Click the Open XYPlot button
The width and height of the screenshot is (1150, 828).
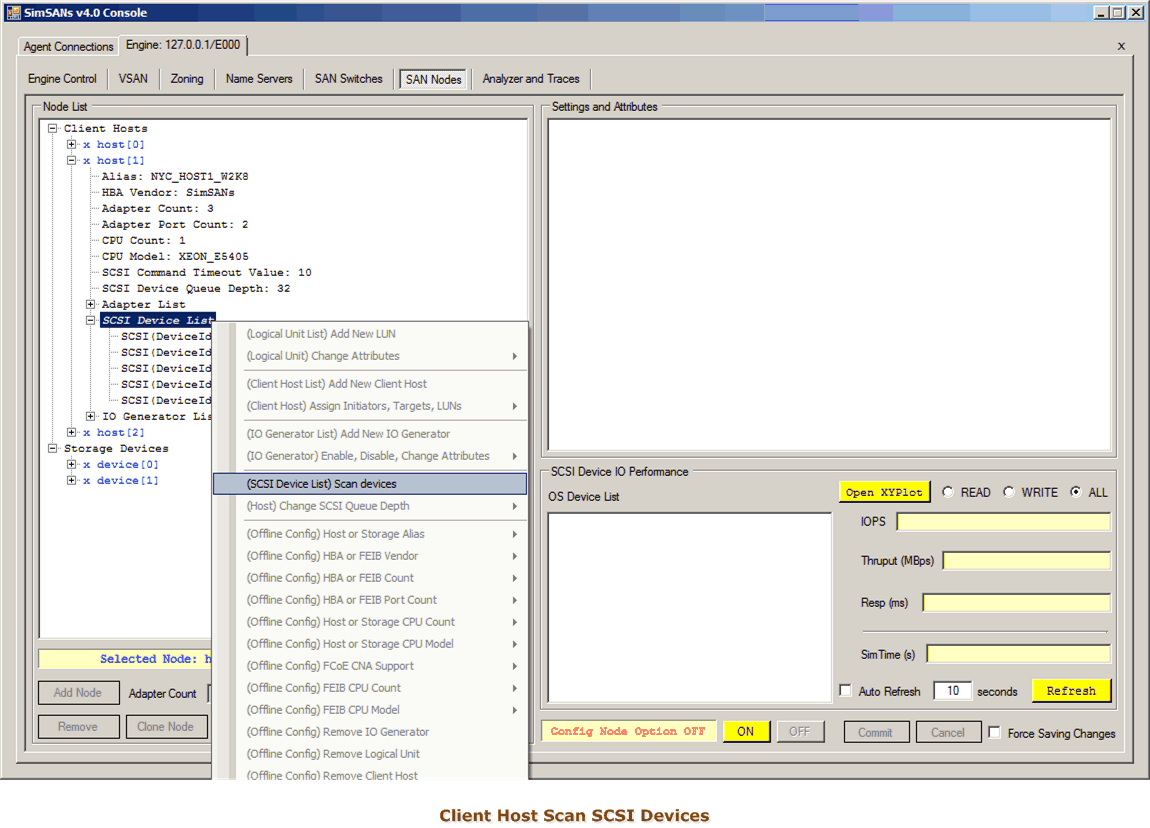click(884, 492)
